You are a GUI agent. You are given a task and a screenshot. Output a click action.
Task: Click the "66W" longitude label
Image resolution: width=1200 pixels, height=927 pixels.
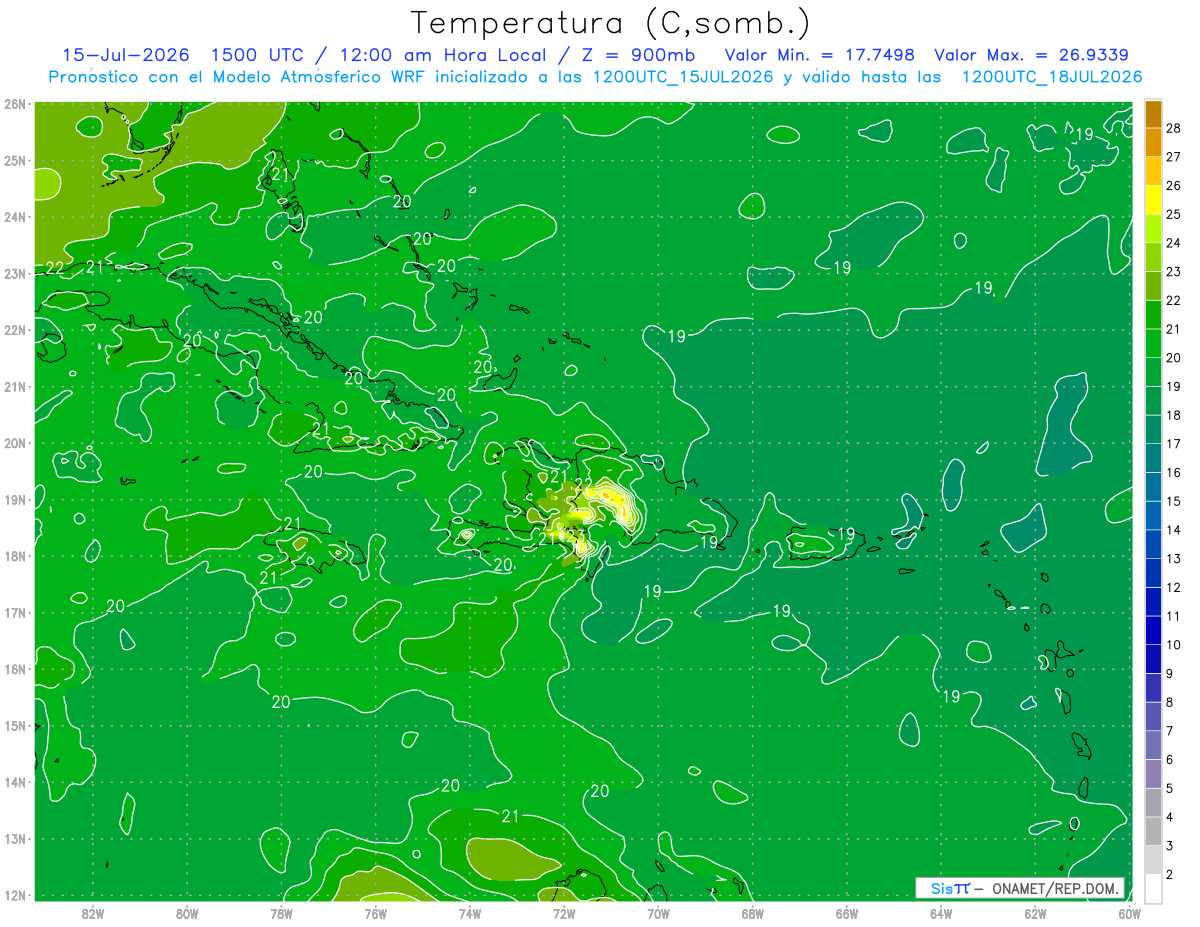click(x=847, y=913)
